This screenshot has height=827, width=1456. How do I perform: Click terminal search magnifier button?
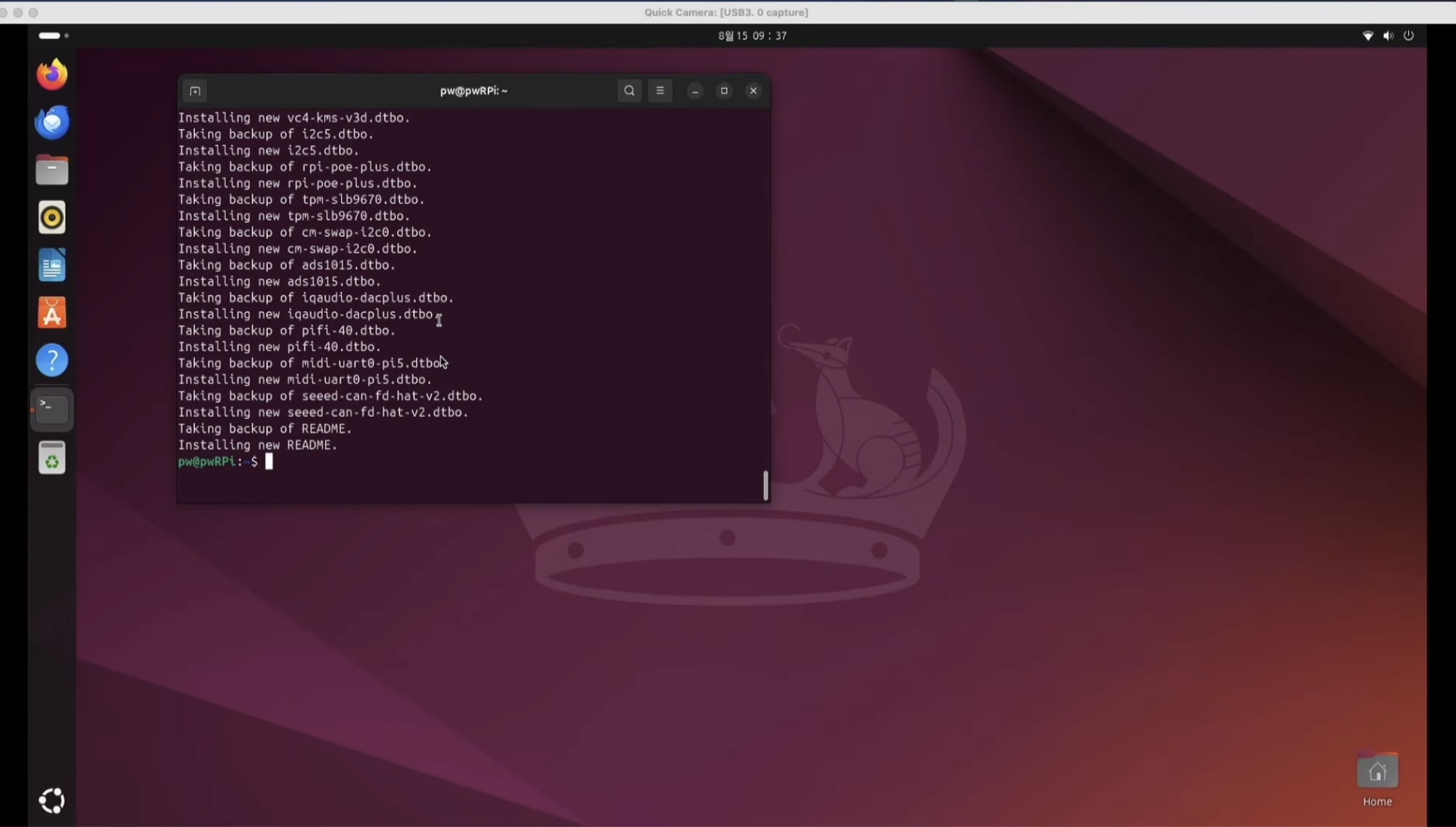pos(629,91)
